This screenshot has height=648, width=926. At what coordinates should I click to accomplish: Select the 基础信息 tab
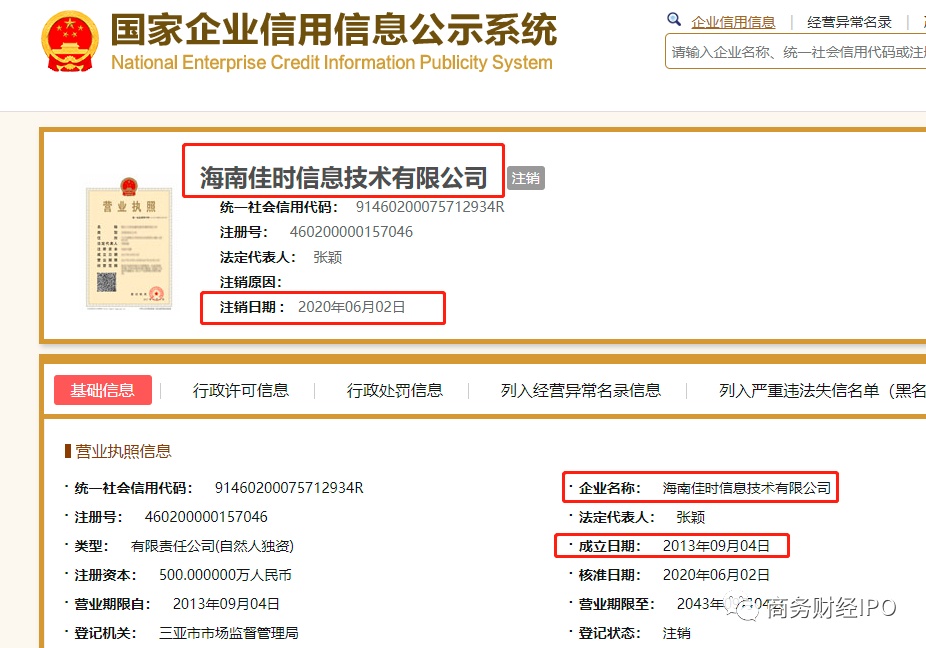point(103,390)
